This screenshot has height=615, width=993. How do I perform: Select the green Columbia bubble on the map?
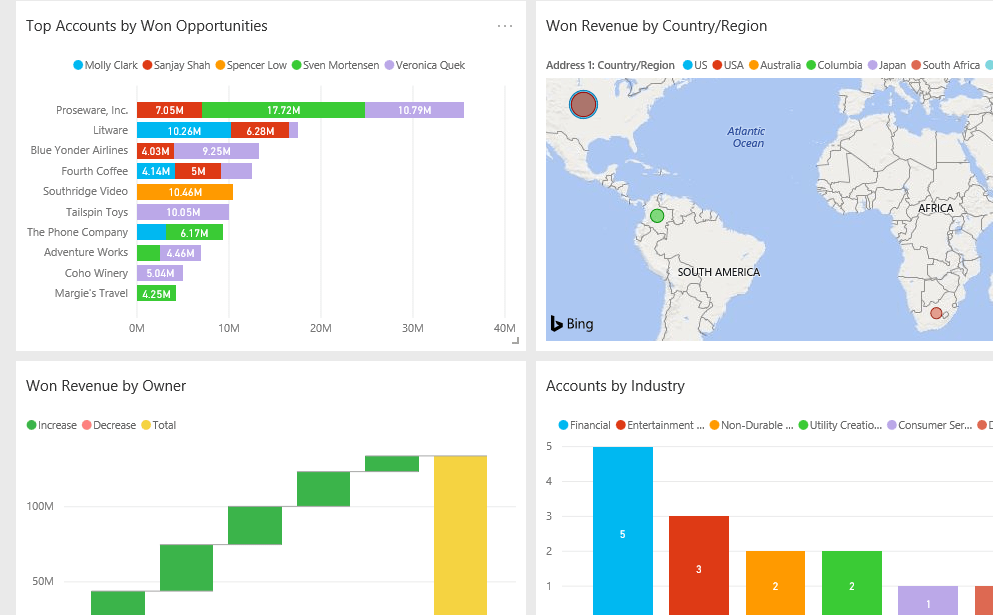656,216
